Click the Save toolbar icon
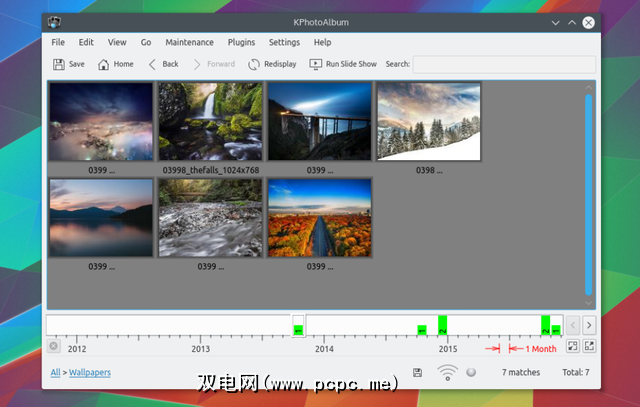This screenshot has height=407, width=640. click(x=59, y=64)
